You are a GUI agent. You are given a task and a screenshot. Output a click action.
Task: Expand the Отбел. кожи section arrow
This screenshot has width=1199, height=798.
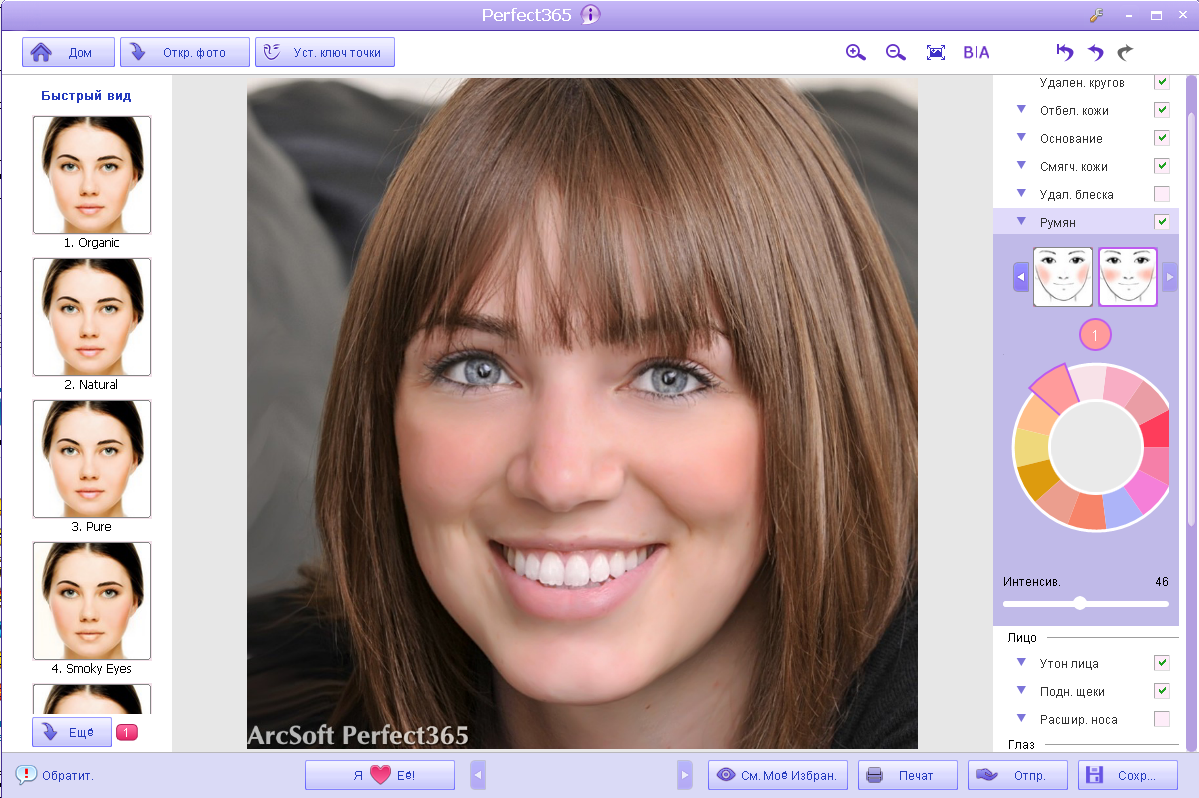(x=1021, y=109)
